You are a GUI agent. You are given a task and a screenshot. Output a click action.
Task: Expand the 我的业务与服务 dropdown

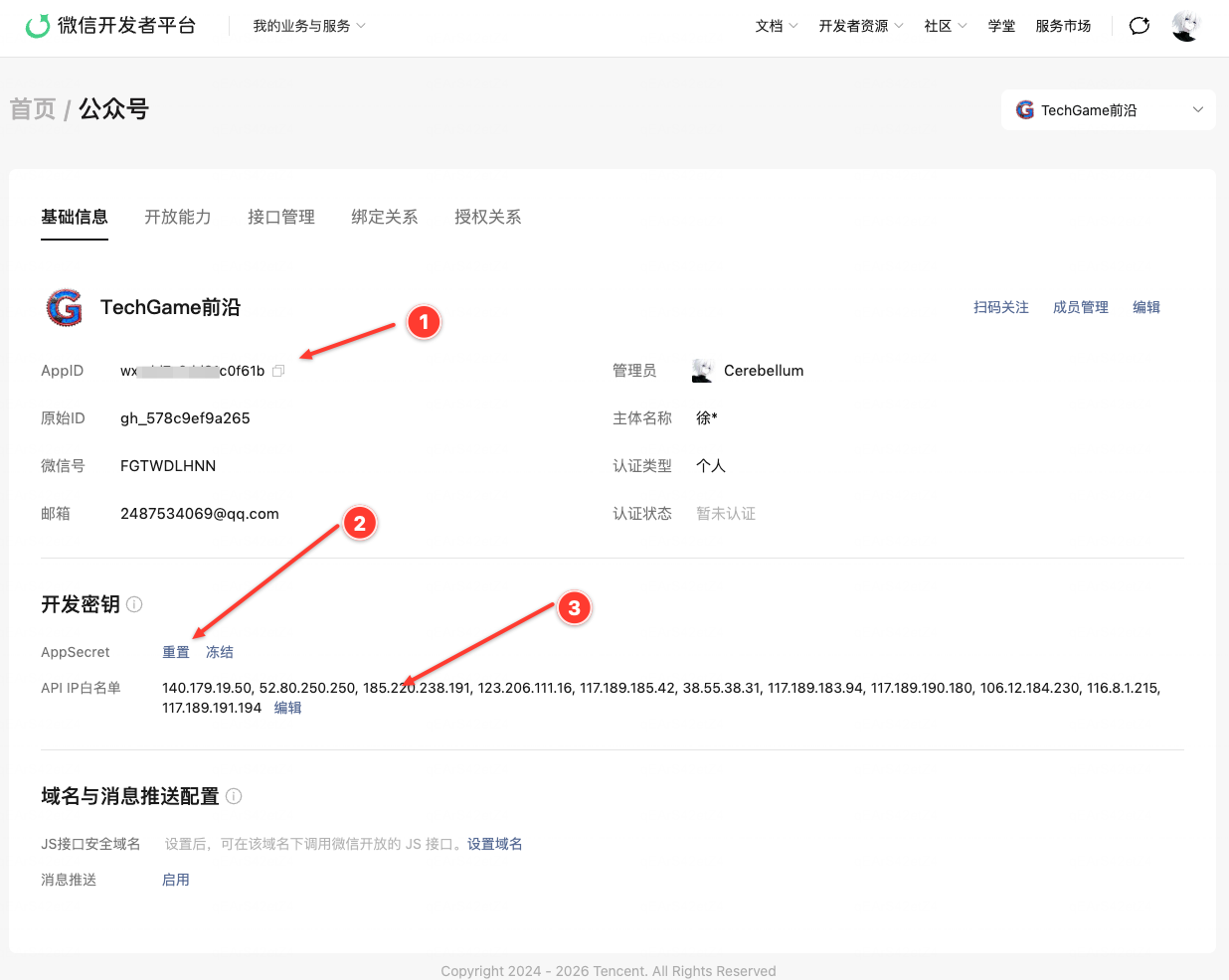309,26
